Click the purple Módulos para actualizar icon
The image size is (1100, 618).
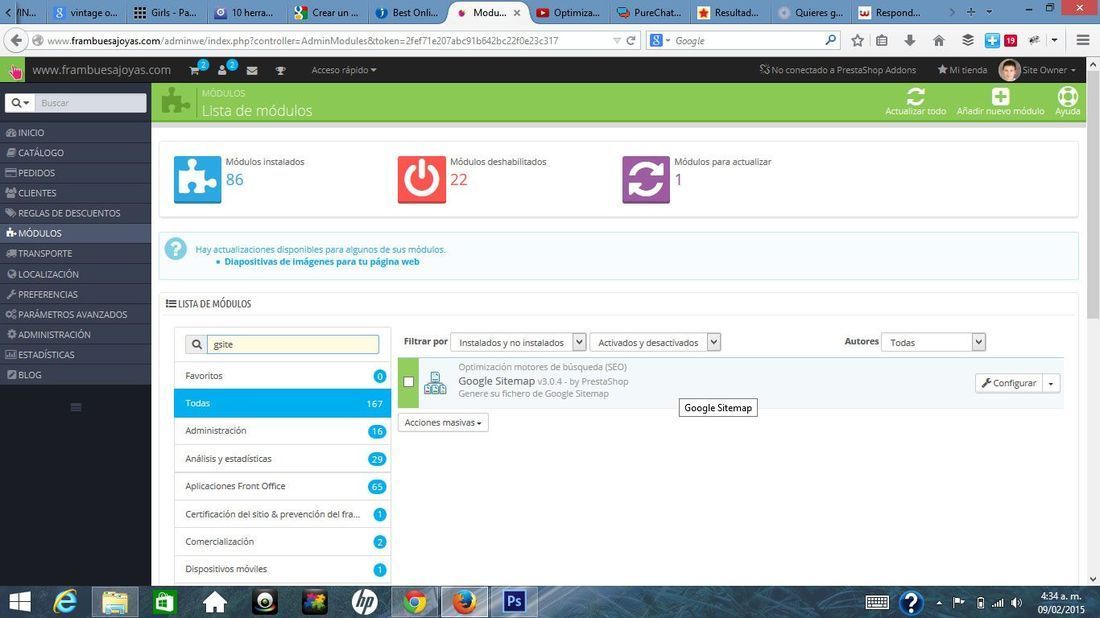click(646, 180)
